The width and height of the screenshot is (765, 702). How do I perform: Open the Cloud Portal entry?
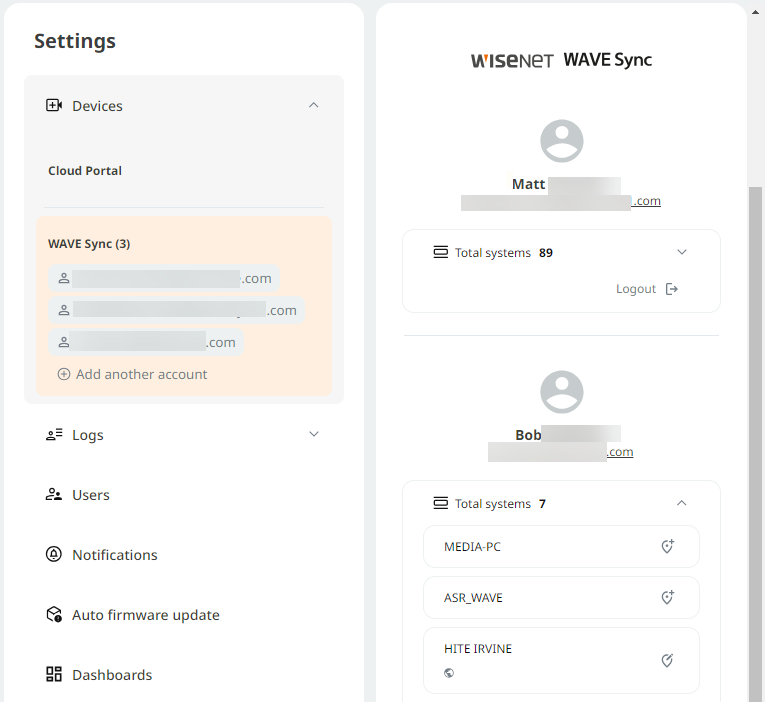pyautogui.click(x=85, y=171)
